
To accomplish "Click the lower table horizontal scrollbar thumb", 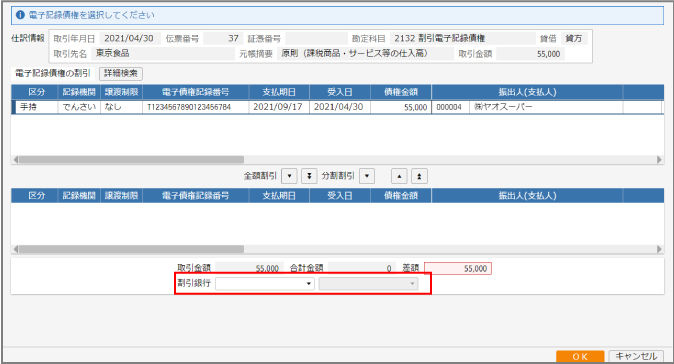I will point(131,249).
